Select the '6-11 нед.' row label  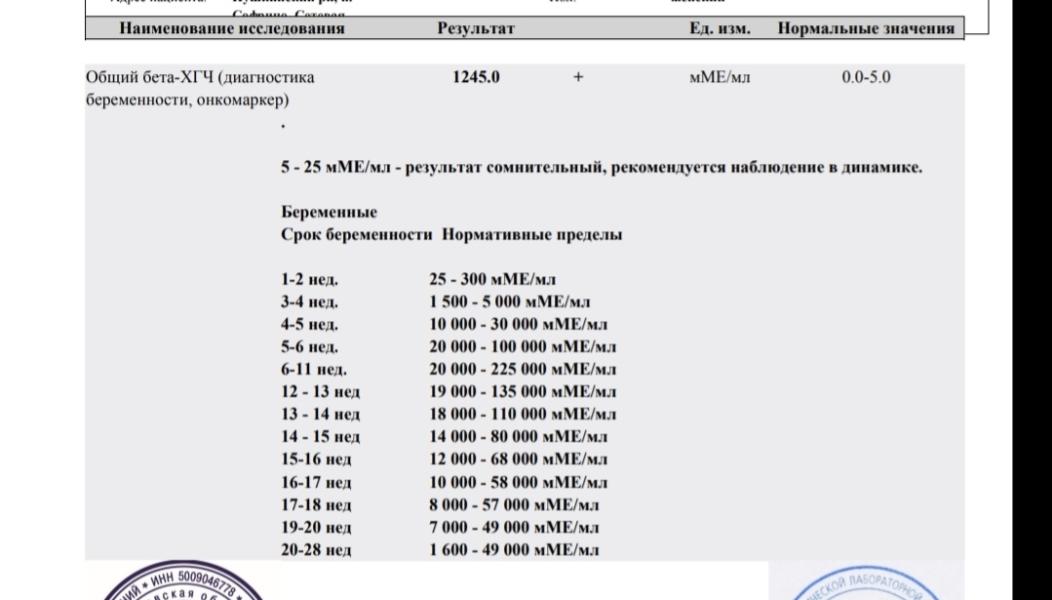tap(314, 369)
